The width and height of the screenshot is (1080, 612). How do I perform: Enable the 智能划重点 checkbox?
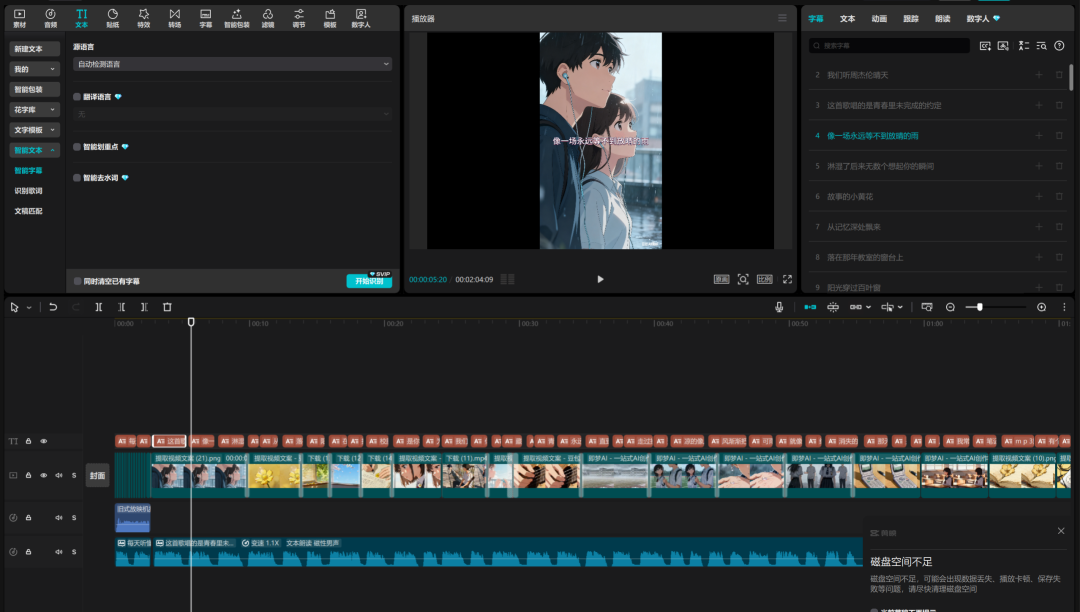coord(77,147)
